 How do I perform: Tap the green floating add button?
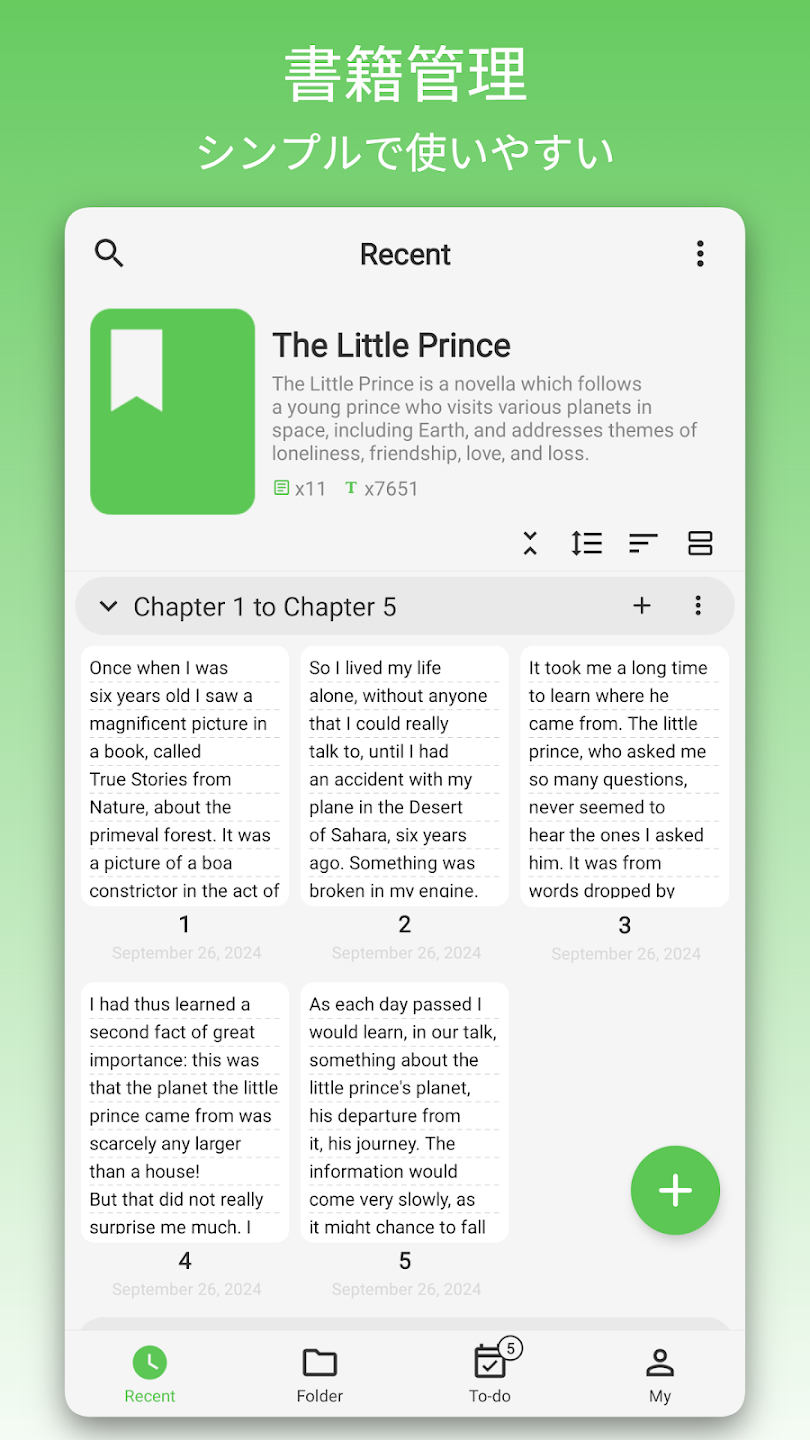click(675, 1190)
